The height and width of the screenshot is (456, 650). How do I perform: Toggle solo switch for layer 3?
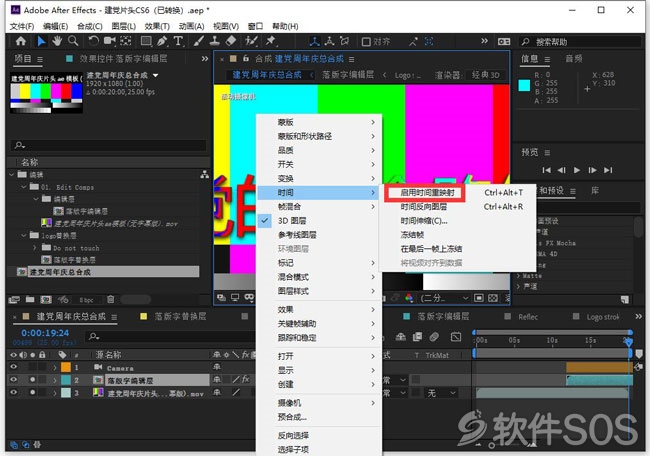pyautogui.click(x=32, y=392)
